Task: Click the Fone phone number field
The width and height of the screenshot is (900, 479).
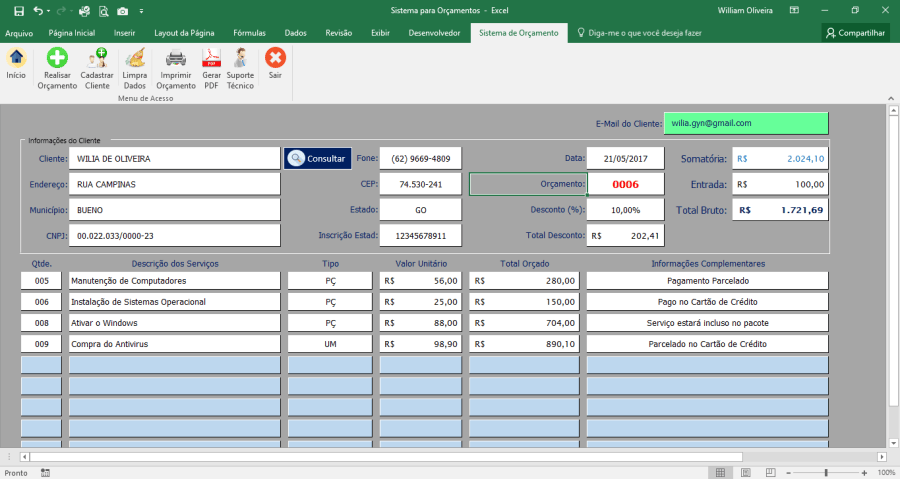Action: pos(421,158)
